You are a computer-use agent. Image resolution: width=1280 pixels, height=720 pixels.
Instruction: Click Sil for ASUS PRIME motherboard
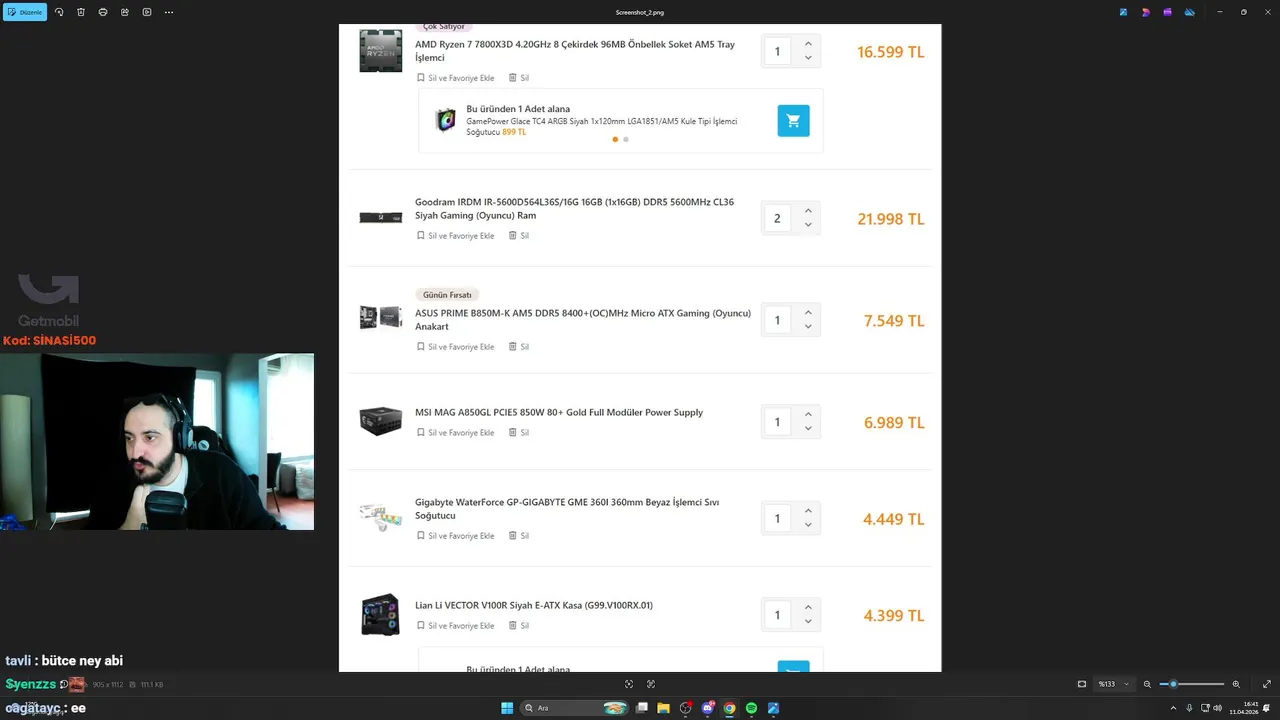(519, 347)
